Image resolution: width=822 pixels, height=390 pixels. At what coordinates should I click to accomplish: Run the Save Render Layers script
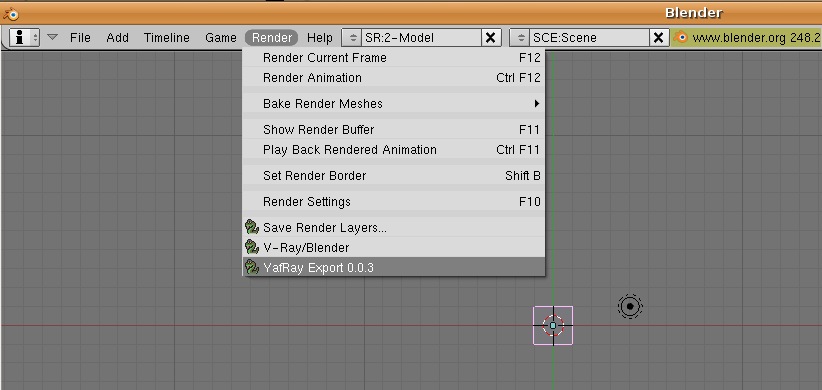[394, 228]
